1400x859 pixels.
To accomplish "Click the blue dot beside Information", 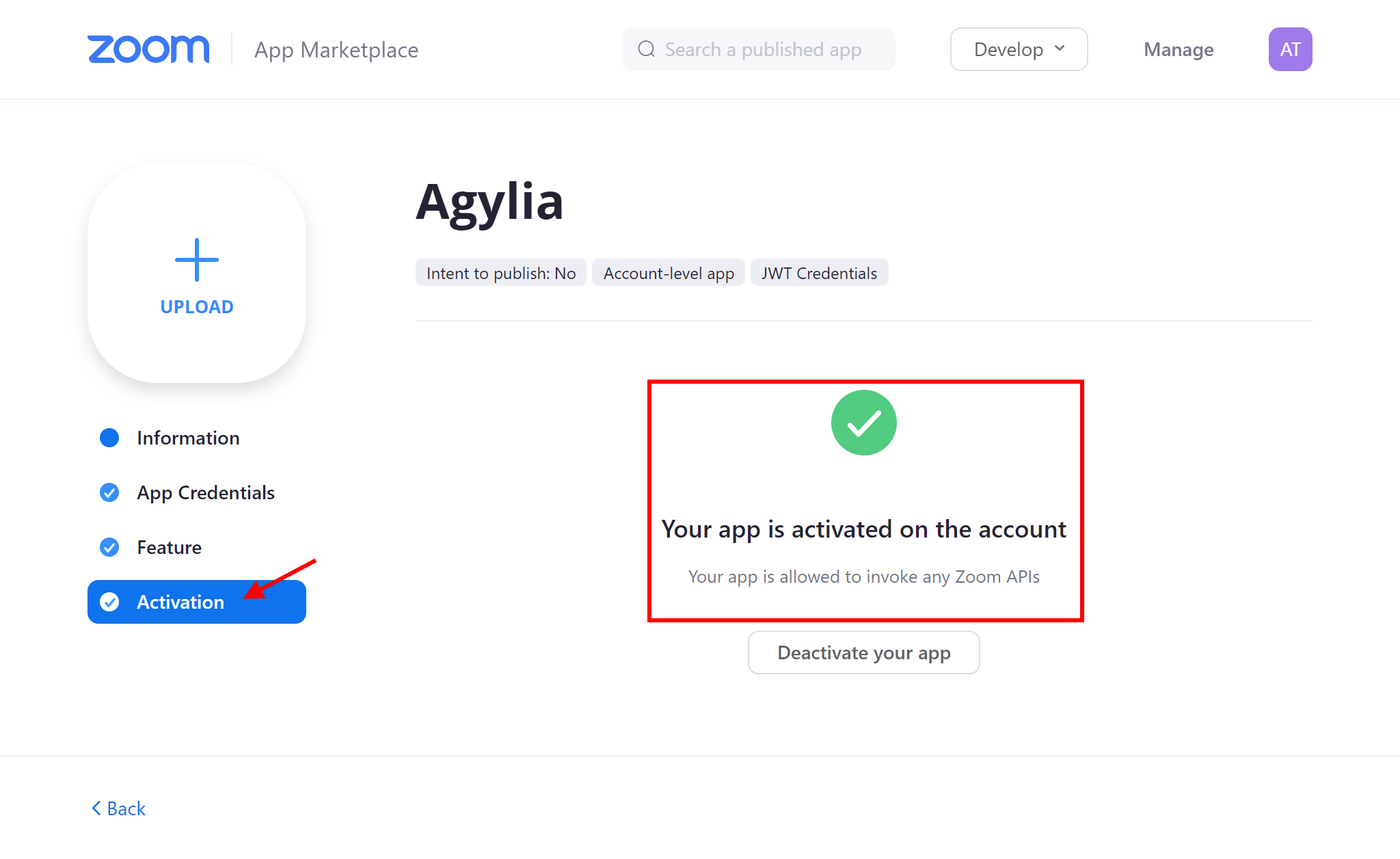I will click(x=109, y=438).
